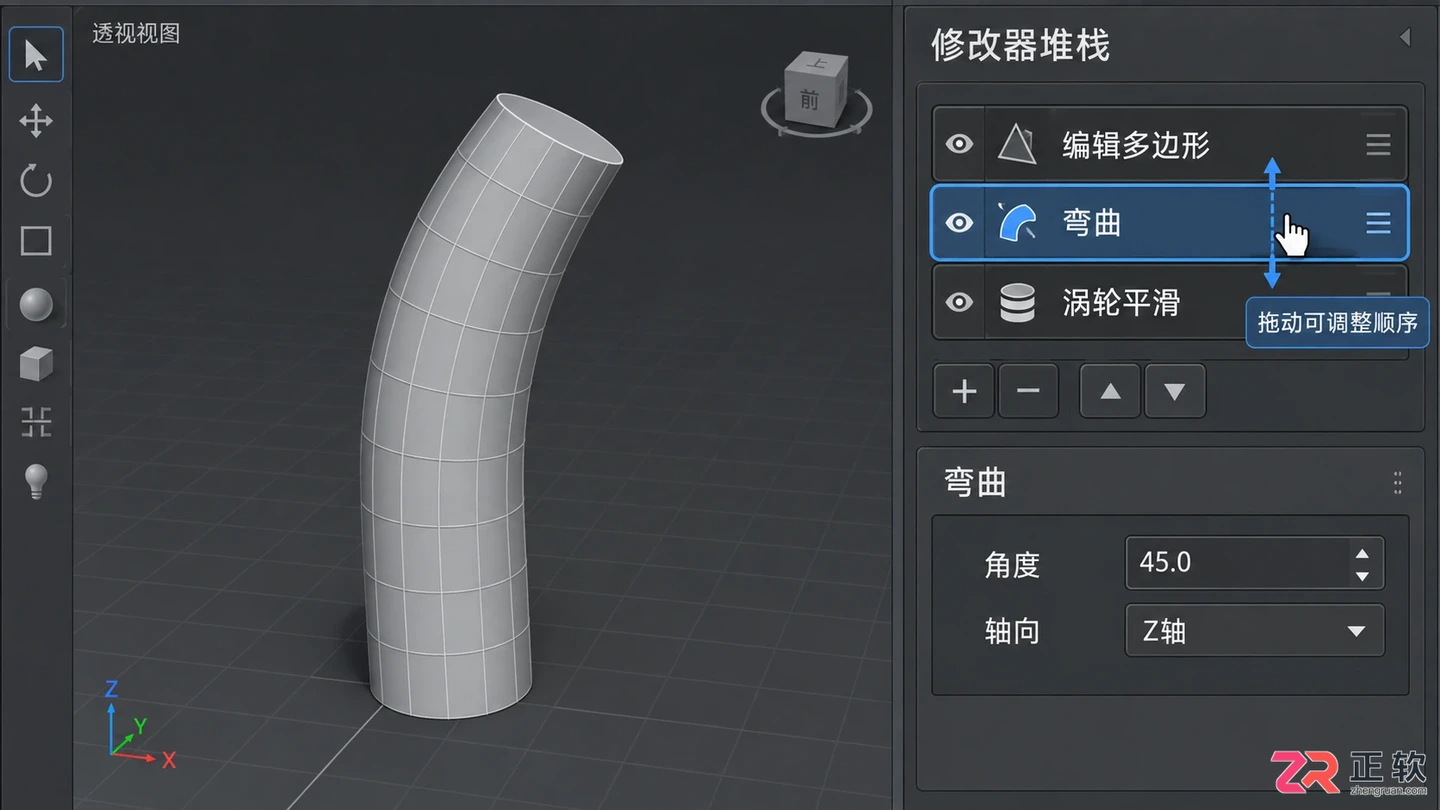Screen dimensions: 1440x810
Task: Select the light bulb tool
Action: [x=36, y=482]
